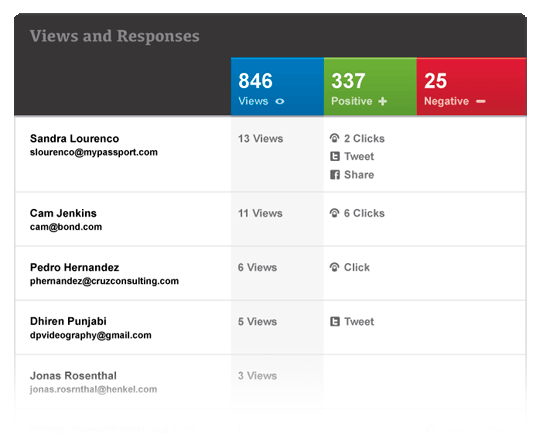Click the Tweet text in Sandra Lourenco's row

(x=359, y=156)
